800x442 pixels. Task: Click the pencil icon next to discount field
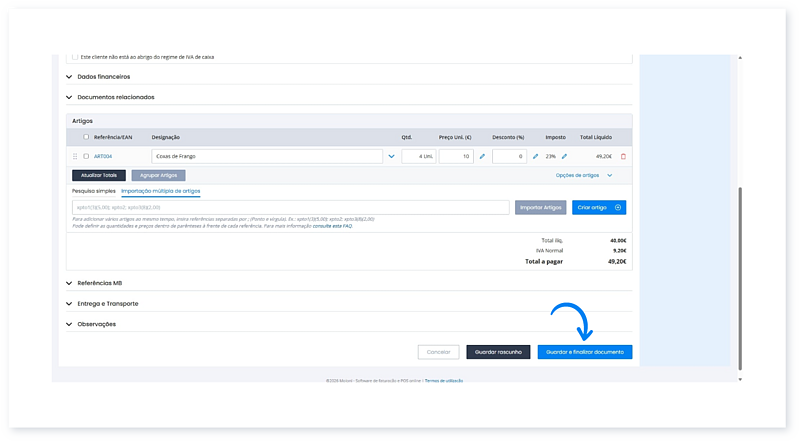[x=535, y=156]
